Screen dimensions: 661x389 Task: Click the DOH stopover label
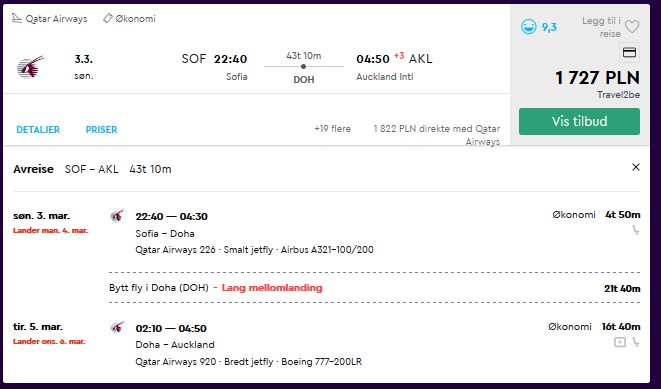pos(304,80)
